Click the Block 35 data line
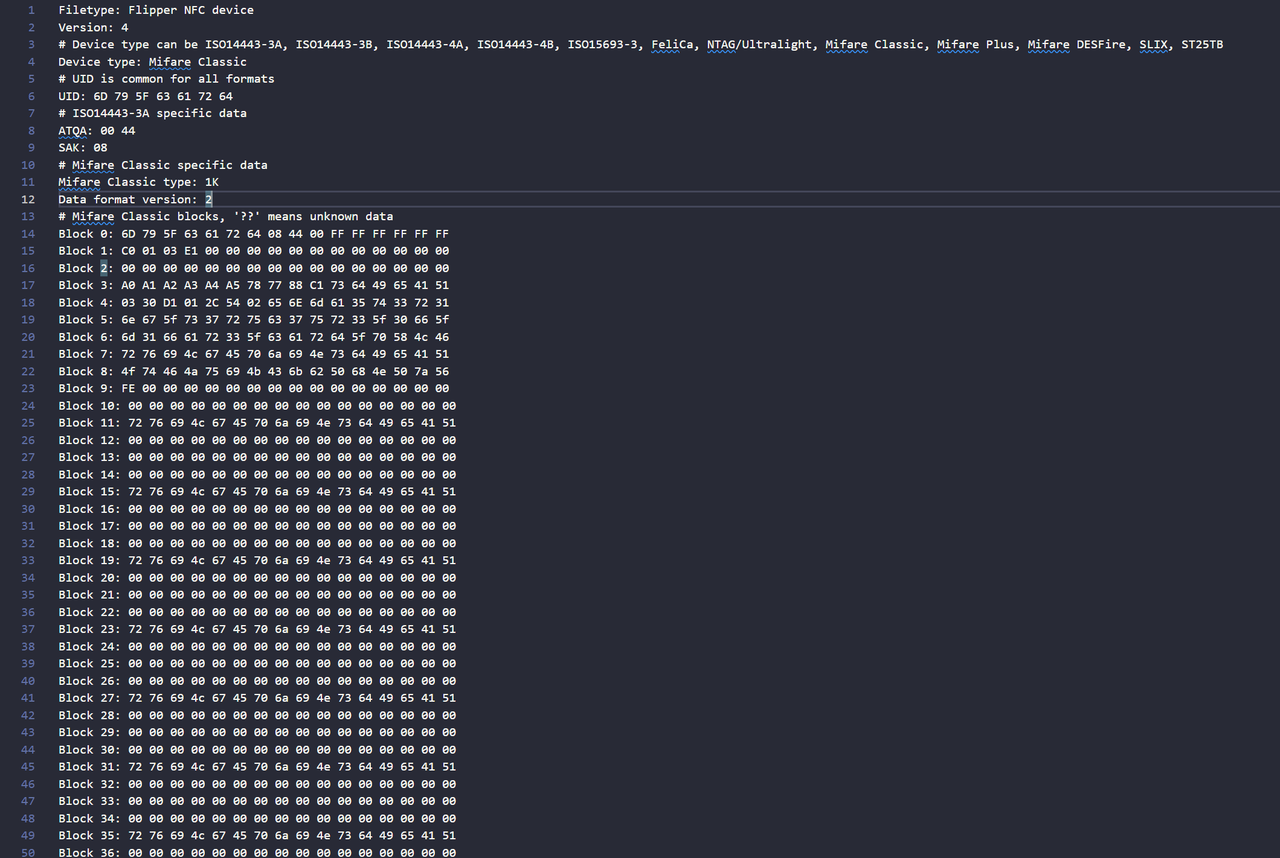This screenshot has height=858, width=1280. click(257, 835)
